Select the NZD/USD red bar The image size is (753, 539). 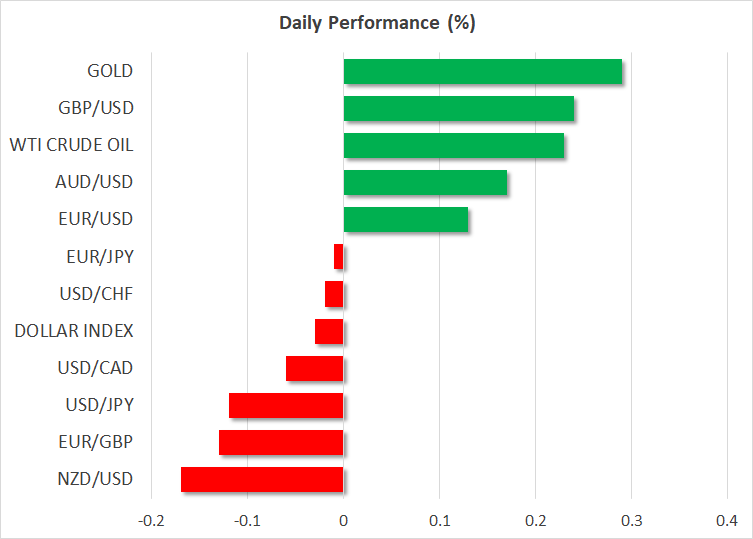(262, 479)
